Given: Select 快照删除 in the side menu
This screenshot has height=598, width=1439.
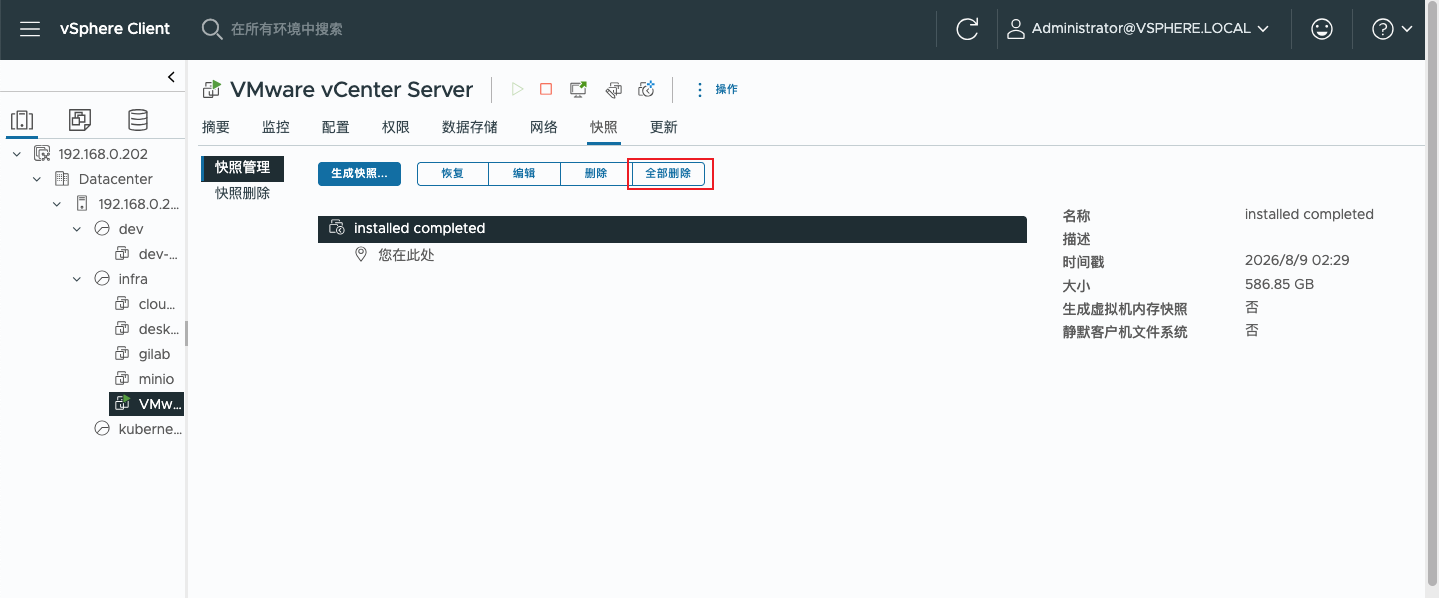Looking at the screenshot, I should (x=243, y=193).
